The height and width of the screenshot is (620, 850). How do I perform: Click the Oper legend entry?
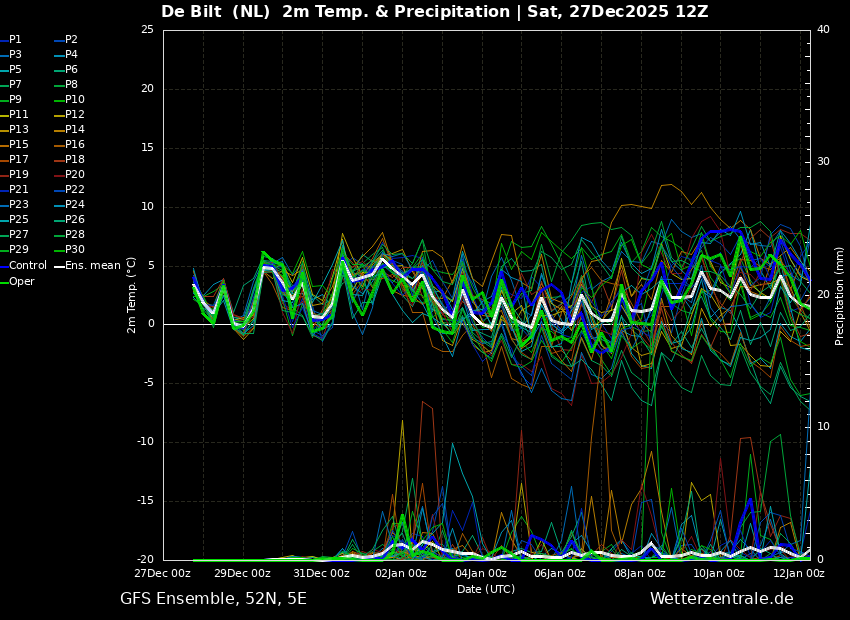[x=17, y=281]
